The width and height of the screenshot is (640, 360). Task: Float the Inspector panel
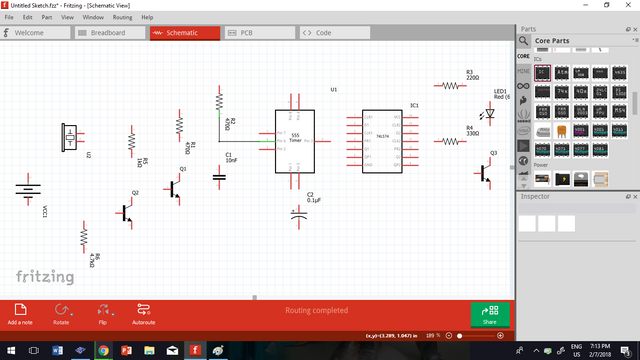tap(628, 197)
